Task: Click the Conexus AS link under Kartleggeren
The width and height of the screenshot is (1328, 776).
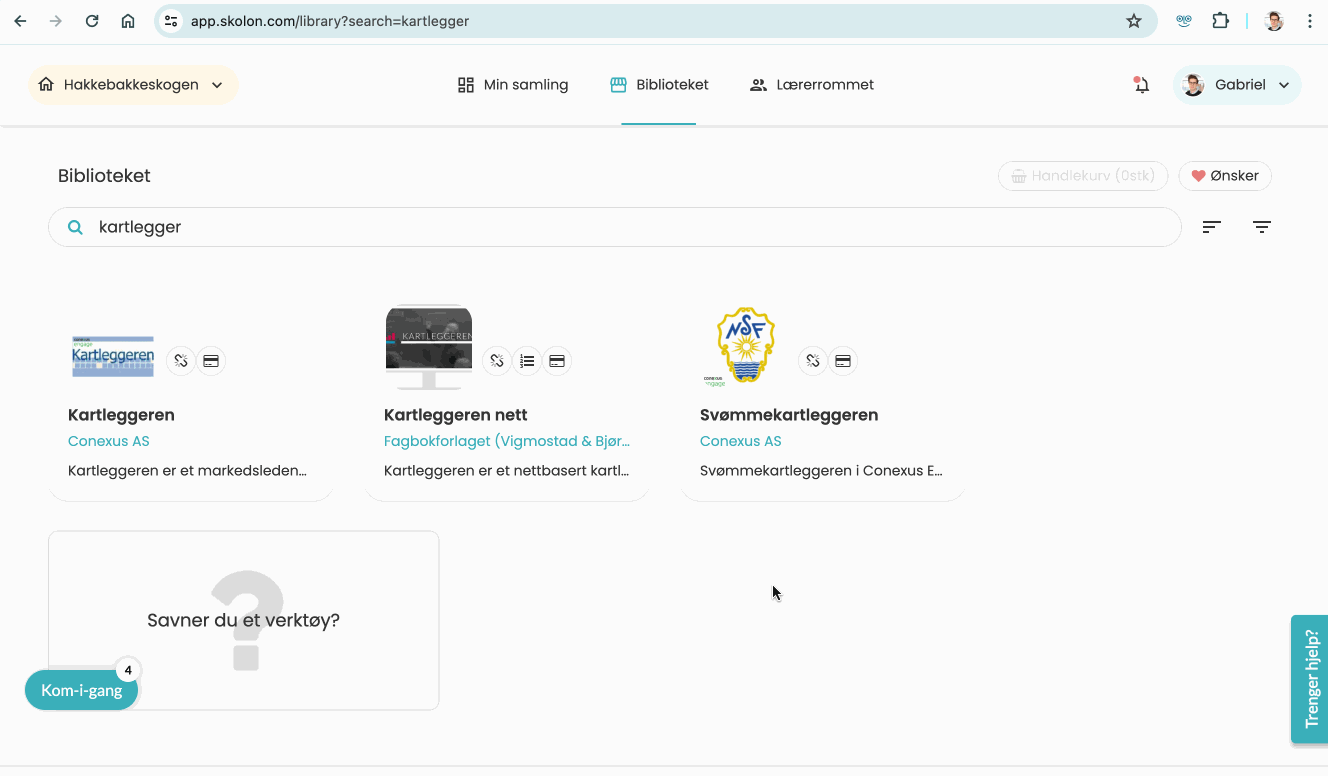Action: pyautogui.click(x=109, y=441)
